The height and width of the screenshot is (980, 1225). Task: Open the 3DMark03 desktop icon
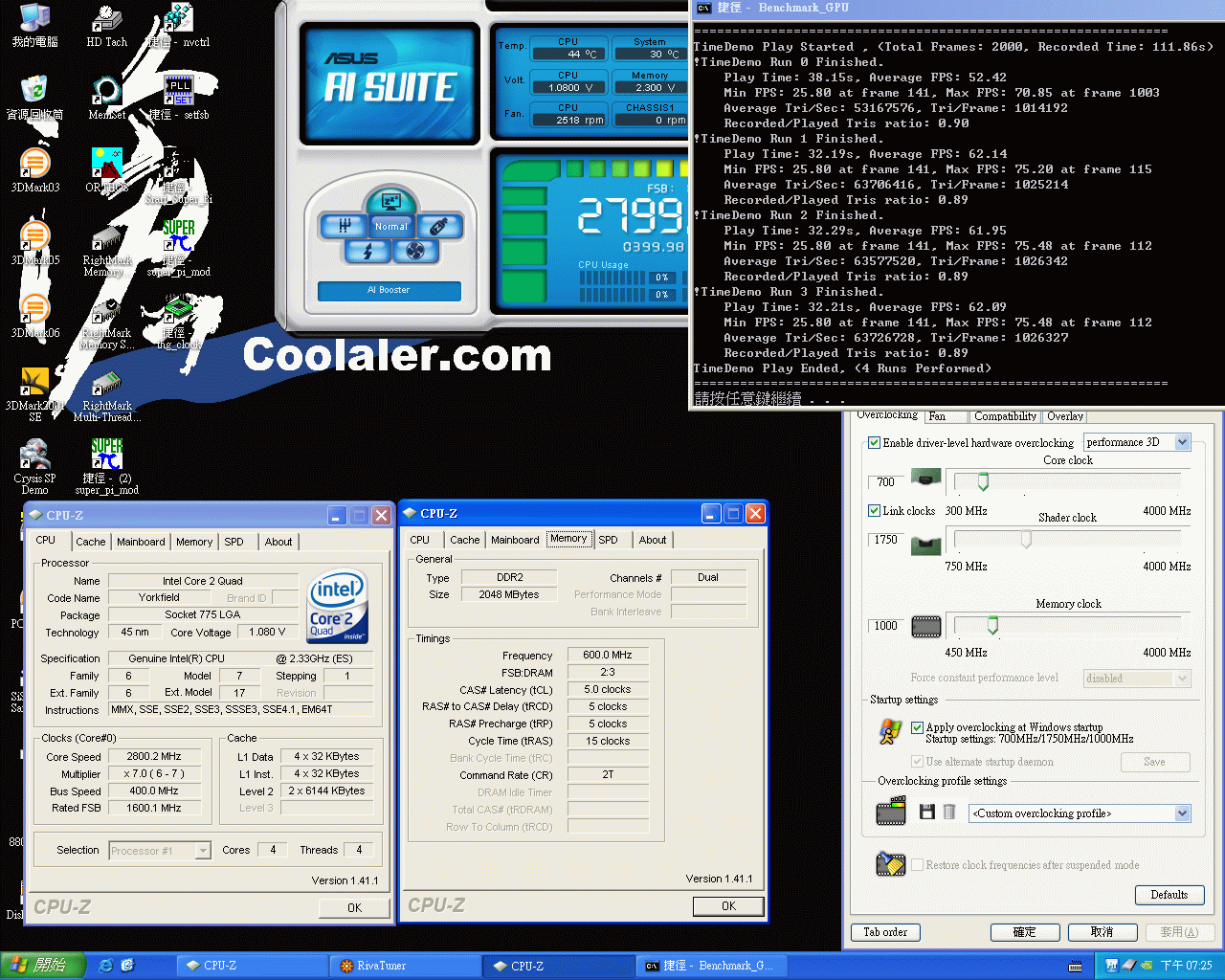(x=35, y=171)
